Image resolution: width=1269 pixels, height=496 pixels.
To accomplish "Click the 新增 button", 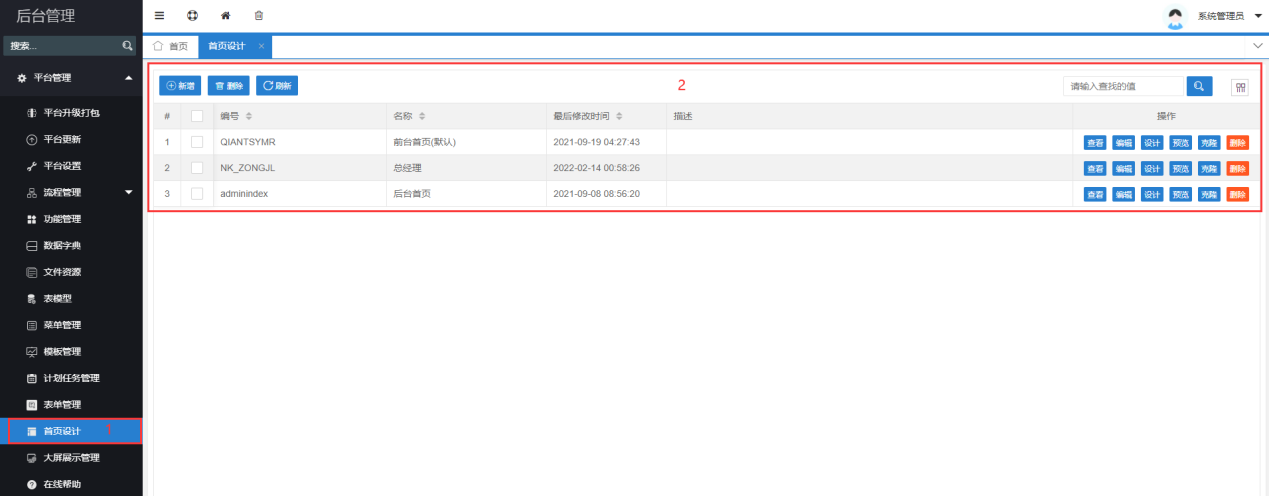I will 180,86.
